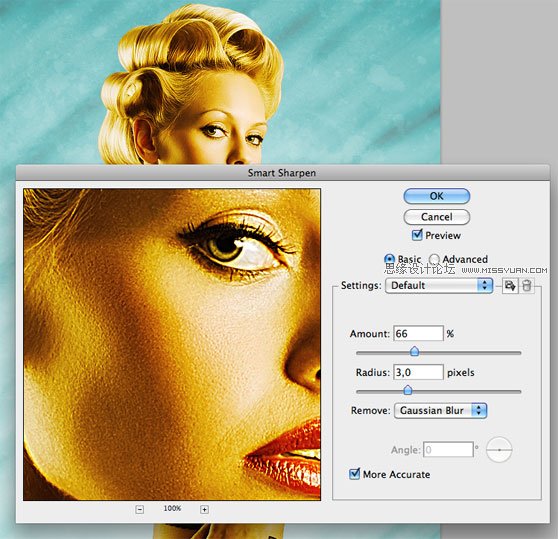Disable the More Accurate checkbox
The image size is (558, 539).
[354, 474]
